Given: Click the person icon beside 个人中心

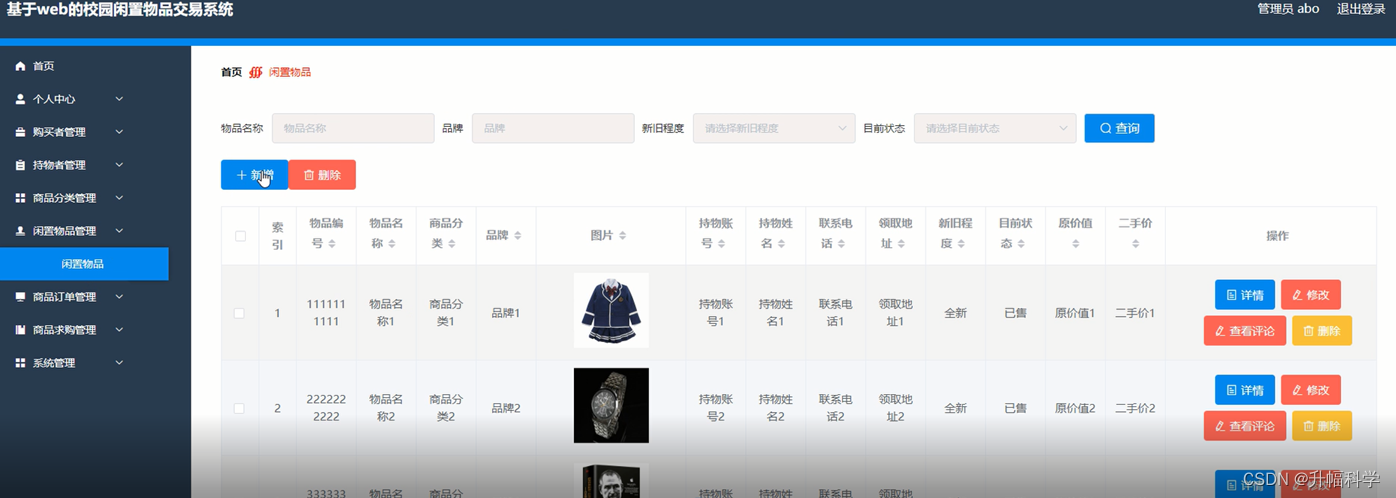Looking at the screenshot, I should click(x=20, y=99).
